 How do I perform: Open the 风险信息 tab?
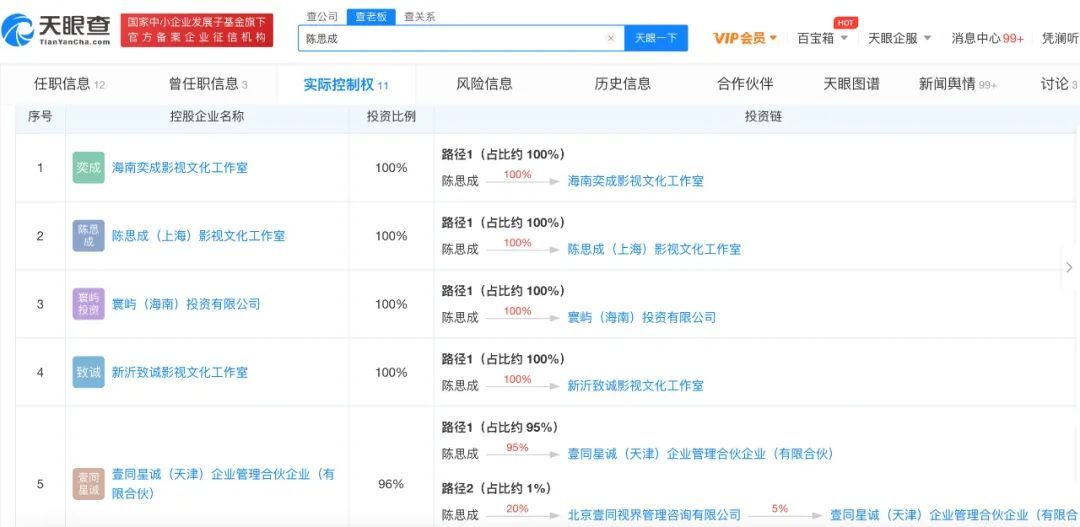484,84
